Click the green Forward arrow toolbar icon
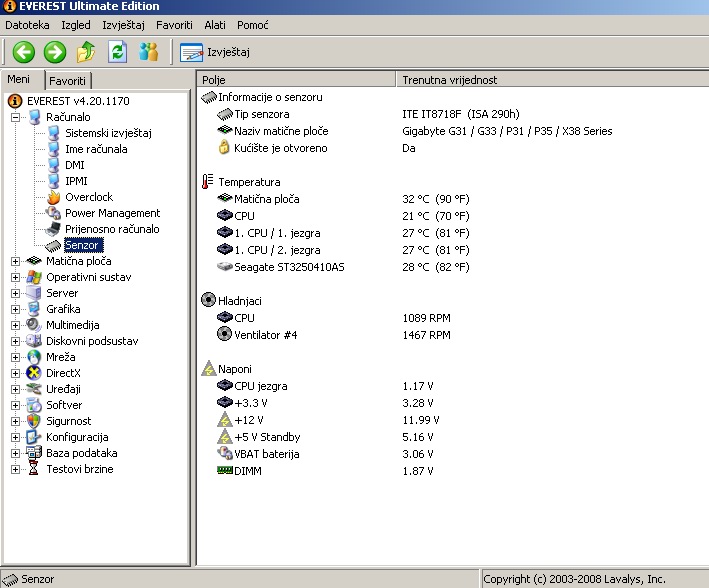The image size is (709, 588). (x=55, y=52)
